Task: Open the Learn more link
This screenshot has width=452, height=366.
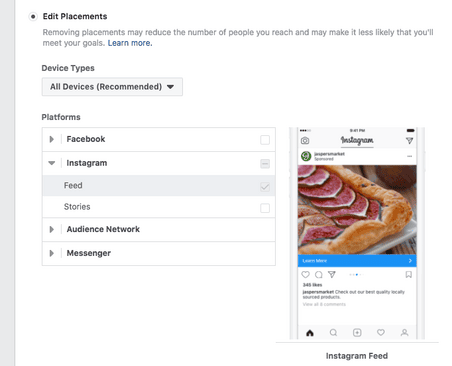Action: (x=130, y=43)
